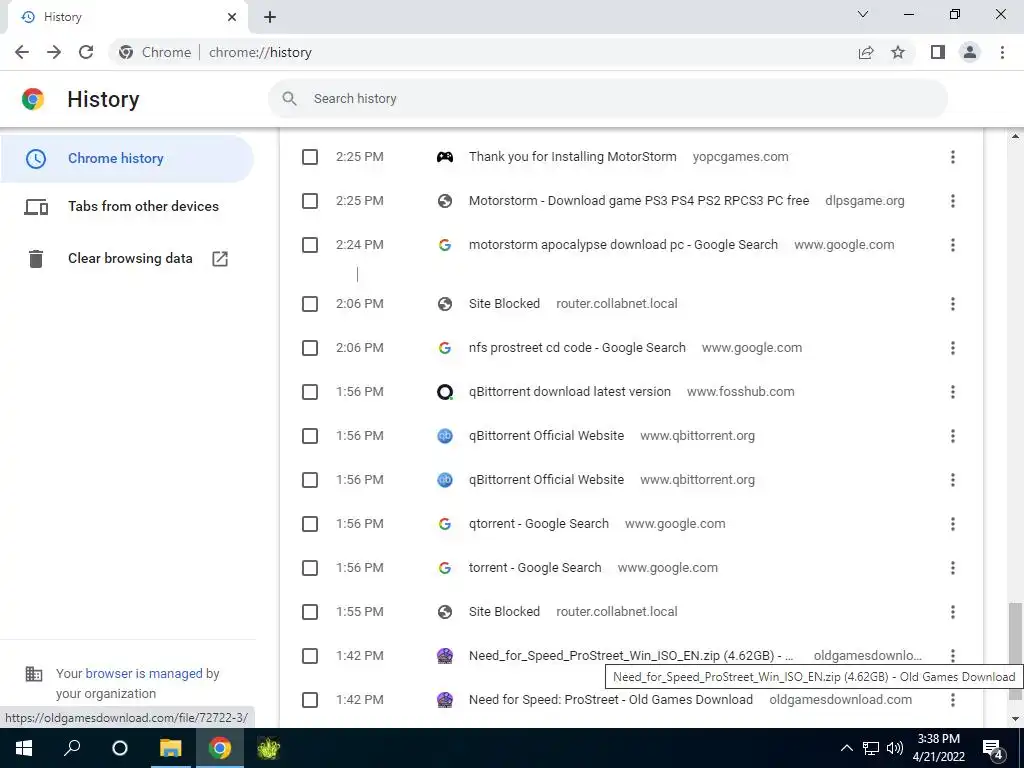Open actions menu for qBittorrent download latest version
Viewport: 1024px width, 768px height.
(953, 392)
